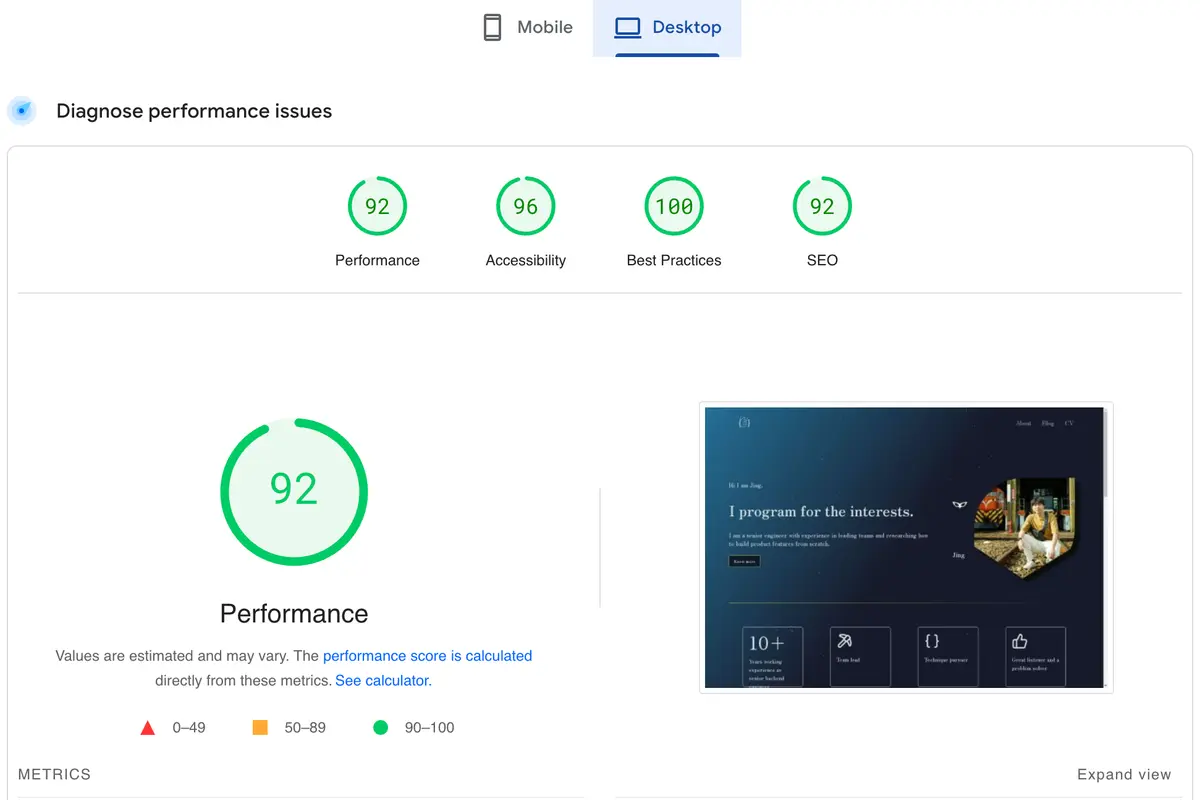The width and height of the screenshot is (1200, 800).
Task: Click the large 'Performance' title under the gauge
Action: [x=294, y=613]
